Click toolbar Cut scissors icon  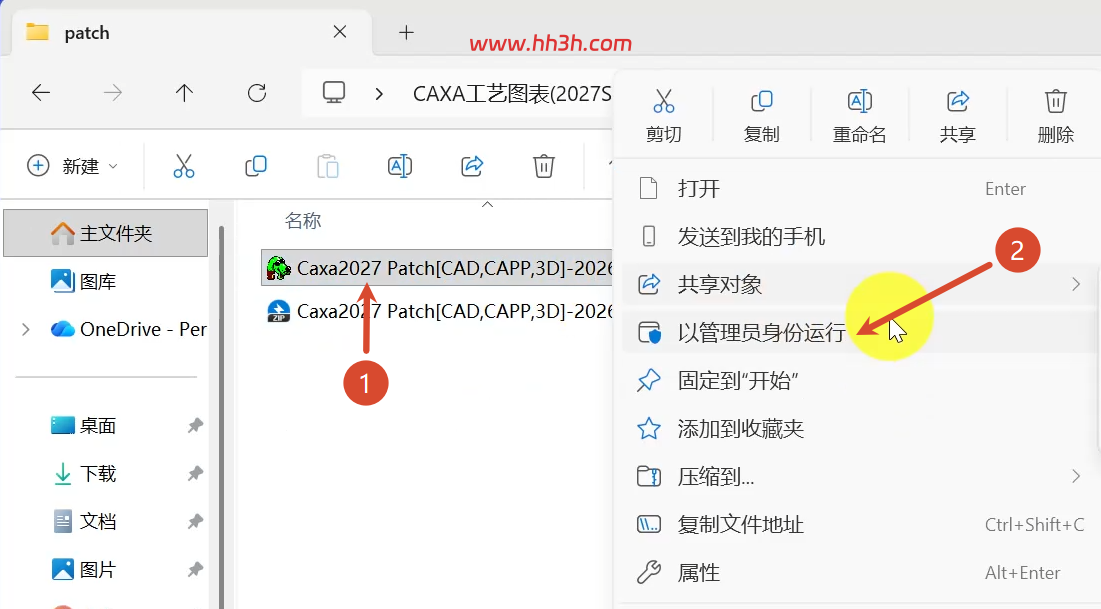tap(184, 166)
